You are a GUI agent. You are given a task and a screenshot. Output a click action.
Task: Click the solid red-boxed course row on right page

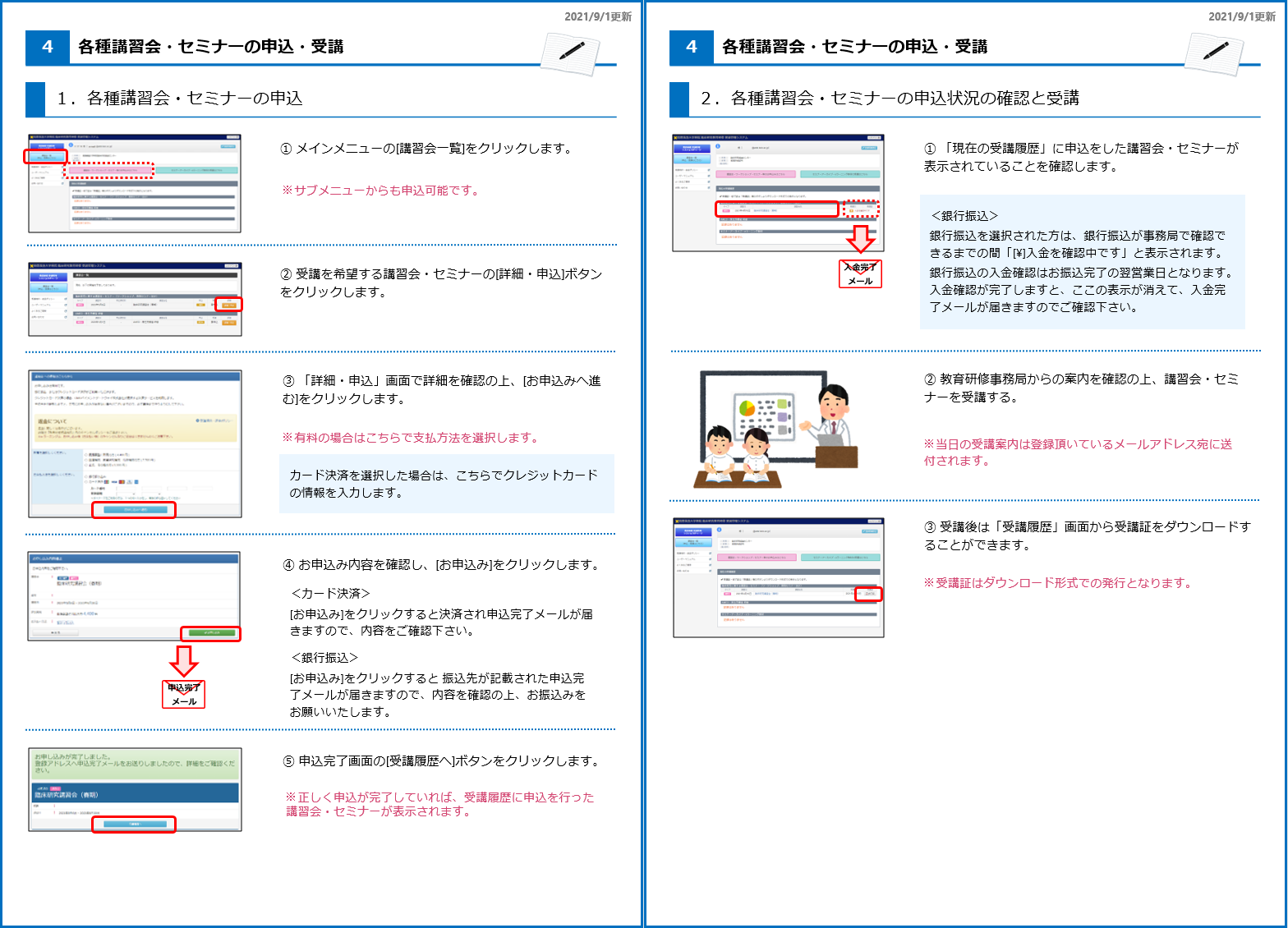coord(777,209)
